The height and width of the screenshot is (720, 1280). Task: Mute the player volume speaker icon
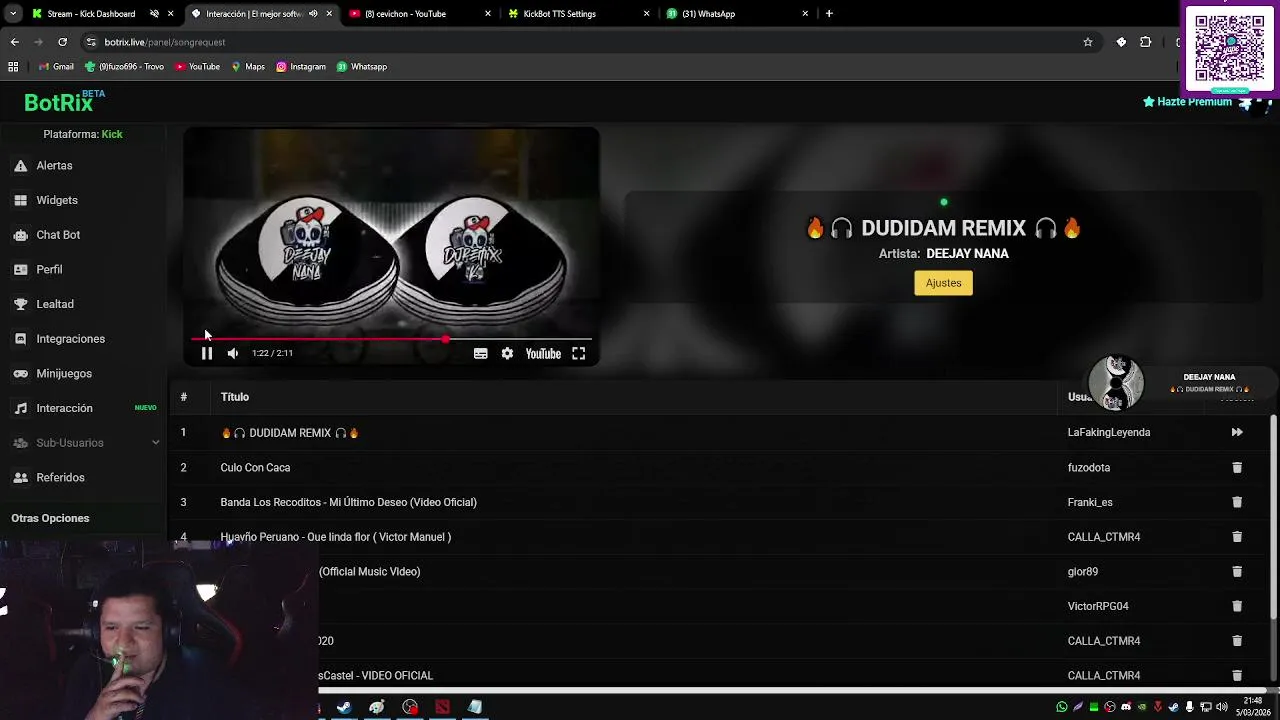233,353
